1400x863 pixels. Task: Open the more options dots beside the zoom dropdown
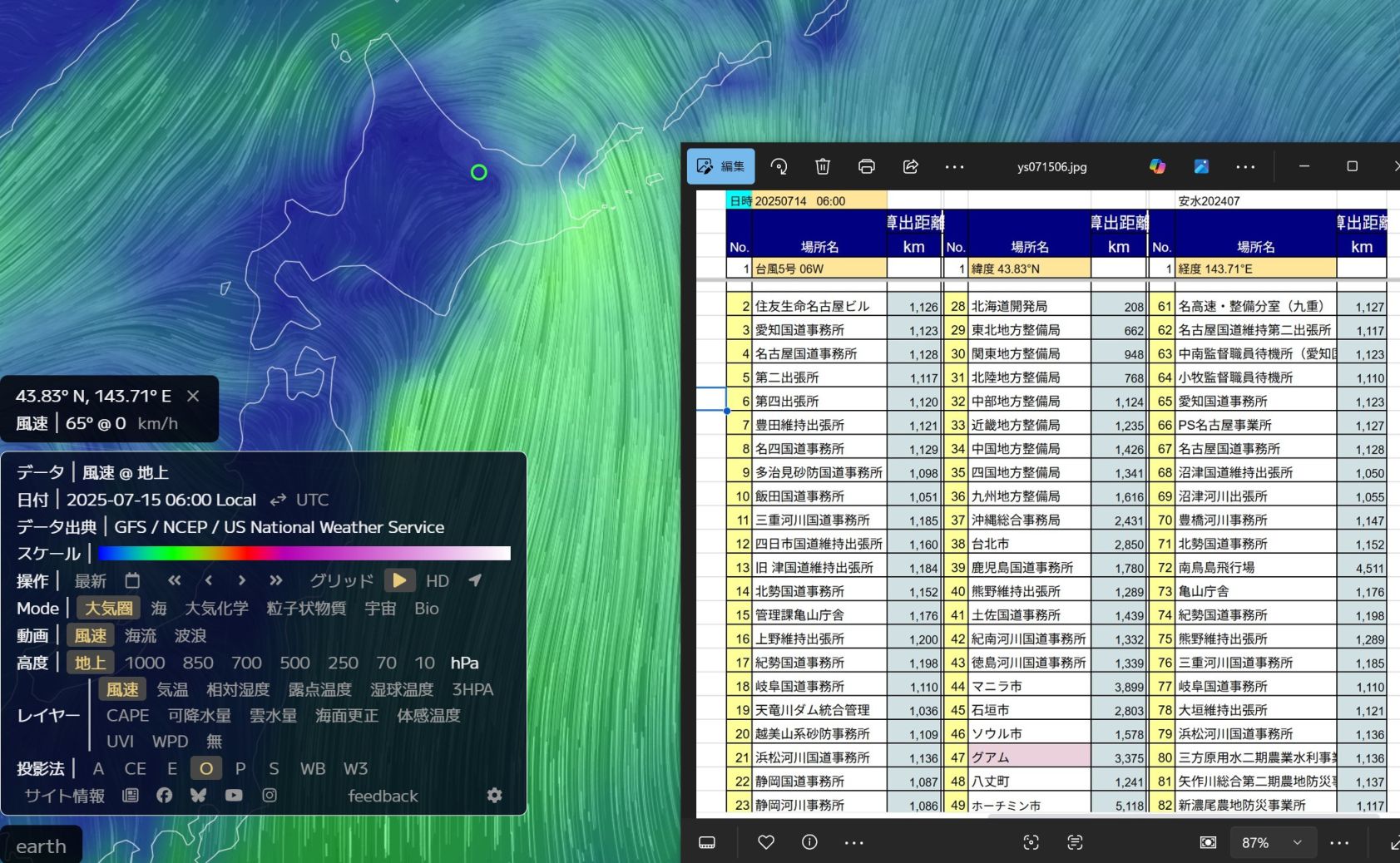coord(1339,842)
